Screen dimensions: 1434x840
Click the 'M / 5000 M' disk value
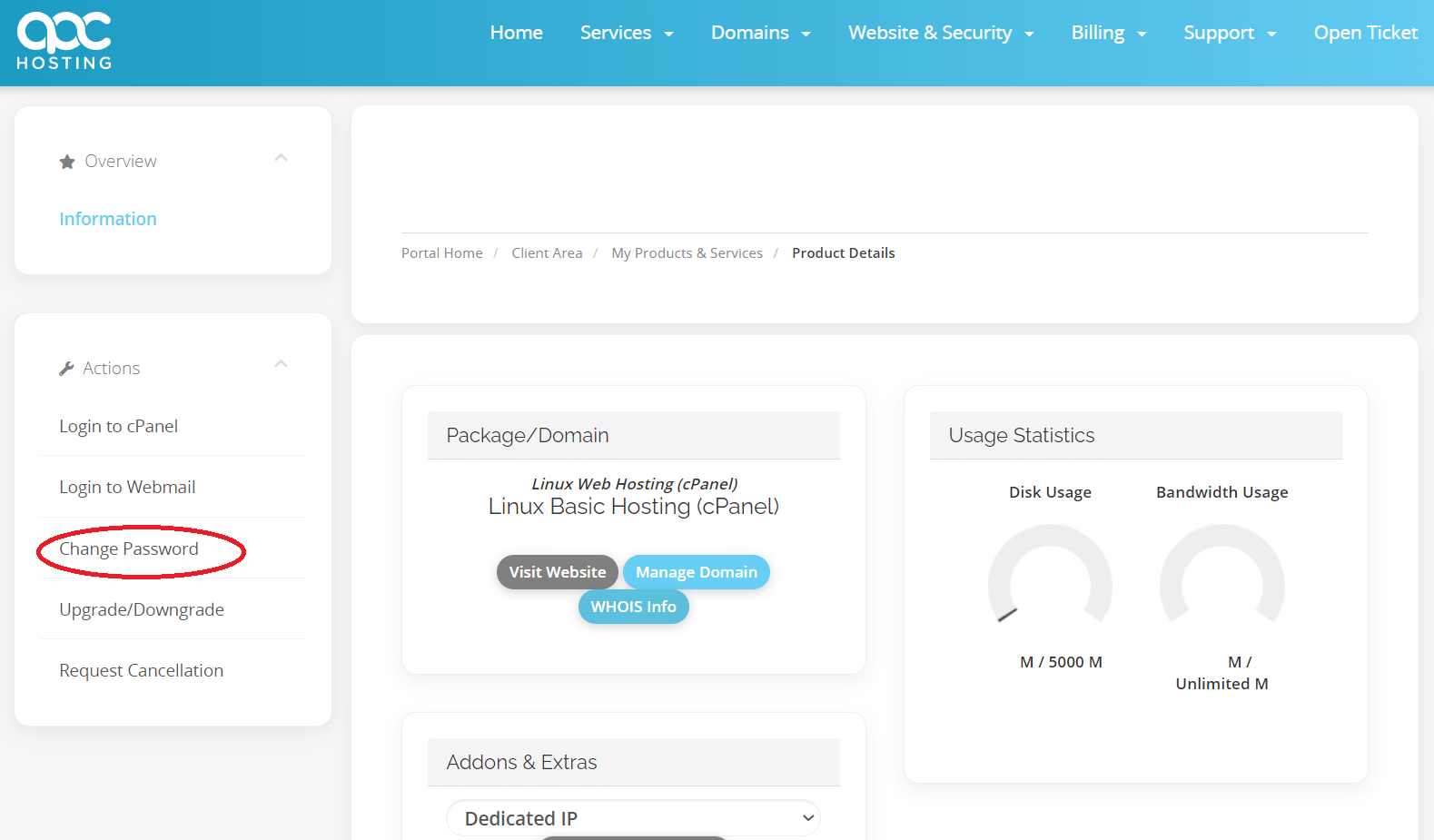[x=1061, y=662]
